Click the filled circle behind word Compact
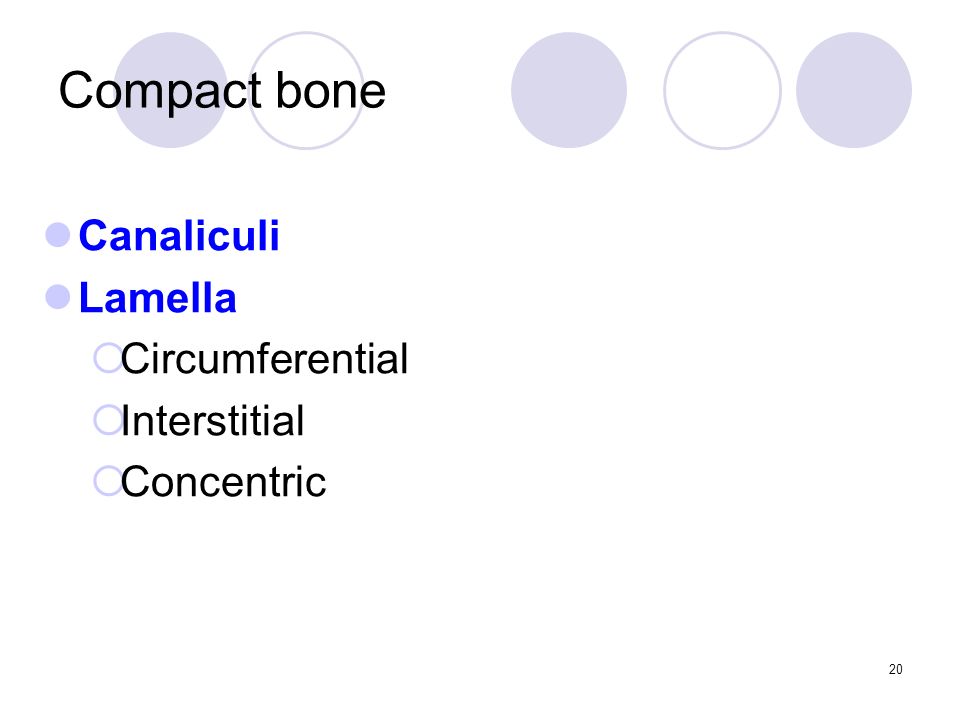This screenshot has height=720, width=960. (171, 90)
